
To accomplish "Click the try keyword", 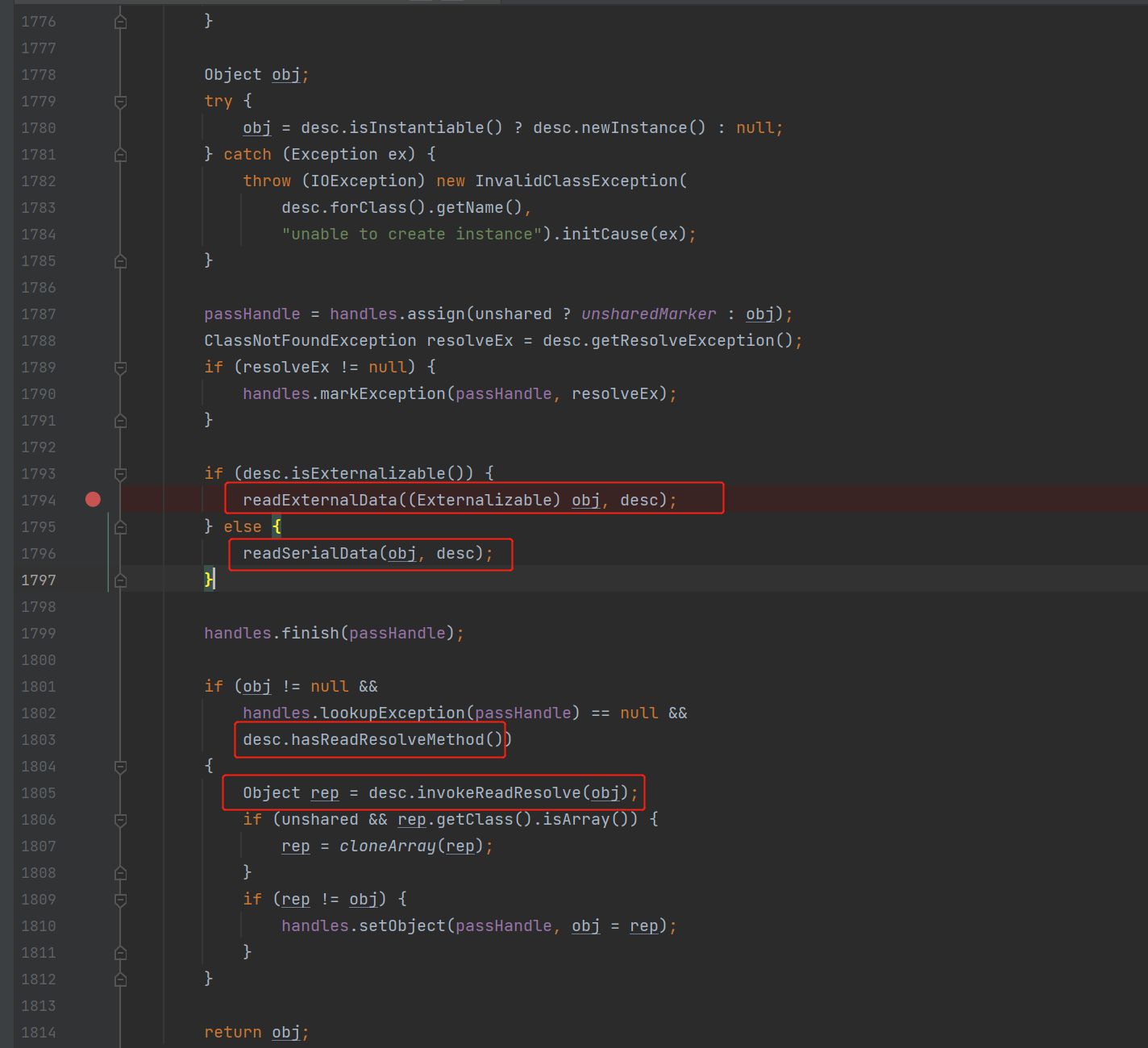I will (x=218, y=101).
